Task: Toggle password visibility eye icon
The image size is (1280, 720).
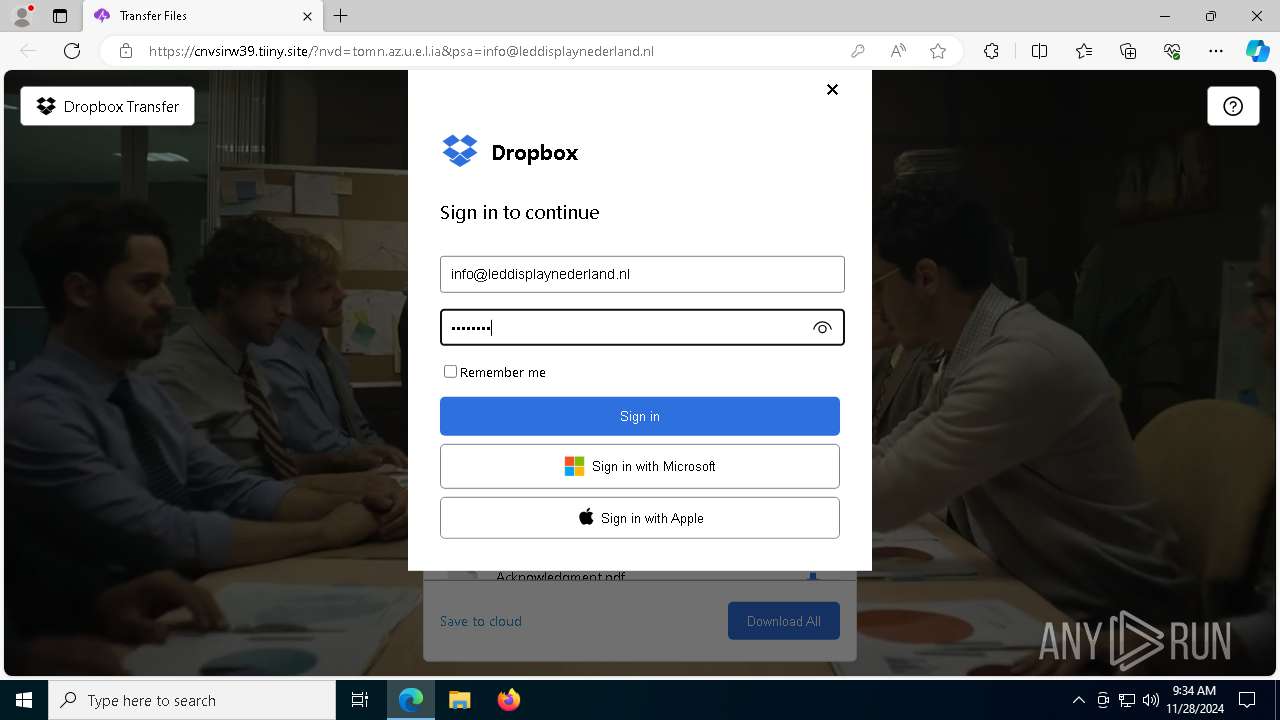Action: (x=822, y=328)
